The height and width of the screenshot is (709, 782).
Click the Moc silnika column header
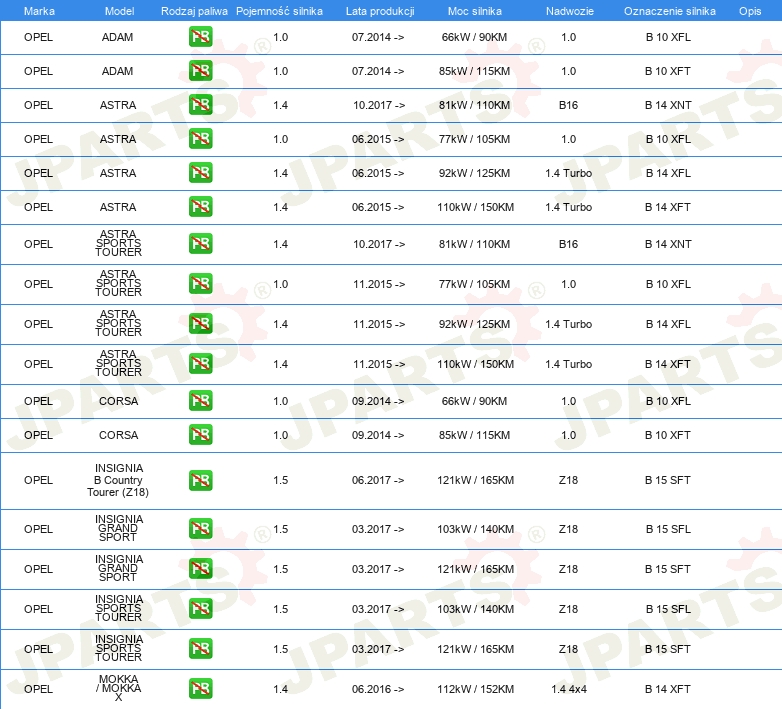click(x=474, y=11)
